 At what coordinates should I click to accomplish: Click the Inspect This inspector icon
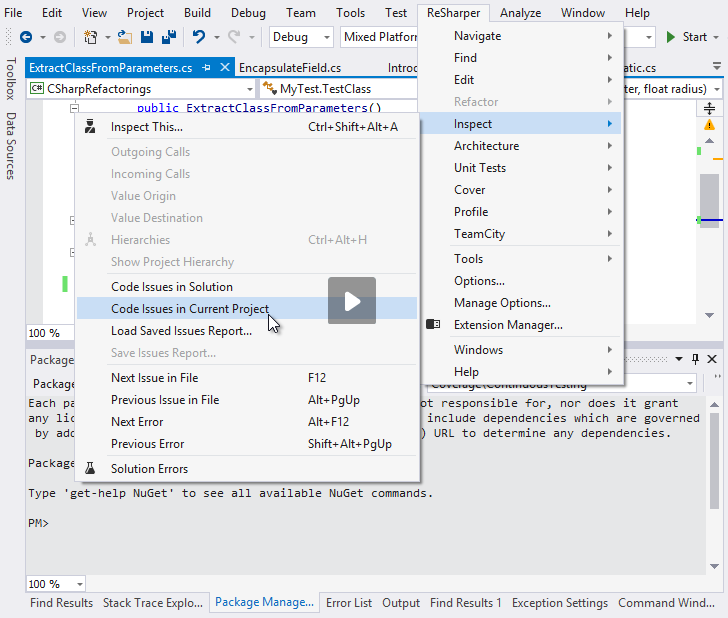pyautogui.click(x=90, y=126)
